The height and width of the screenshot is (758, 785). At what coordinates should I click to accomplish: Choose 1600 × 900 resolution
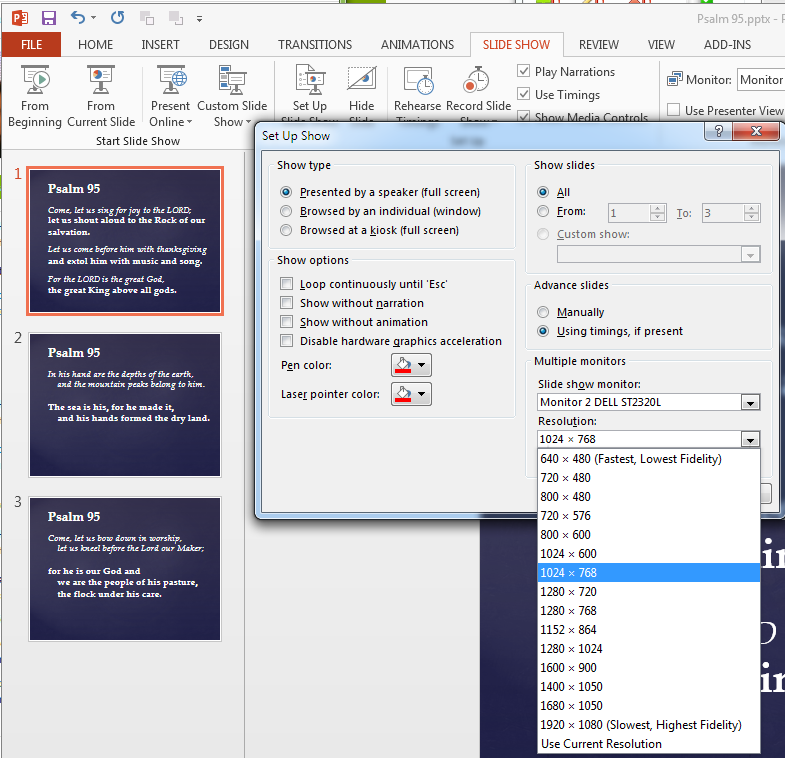point(649,668)
